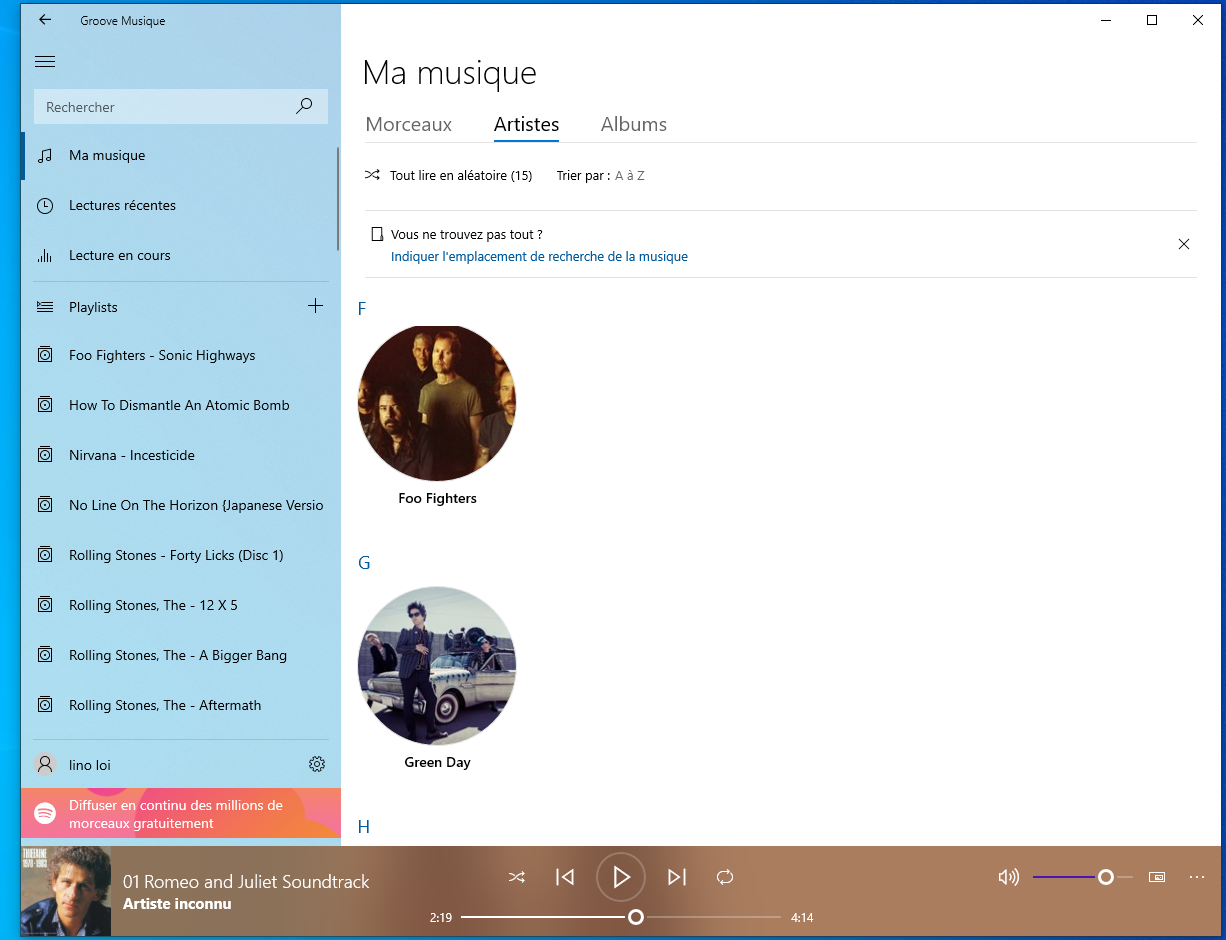The image size is (1226, 940).
Task: Toggle shuffle in the player bar
Action: click(x=517, y=877)
